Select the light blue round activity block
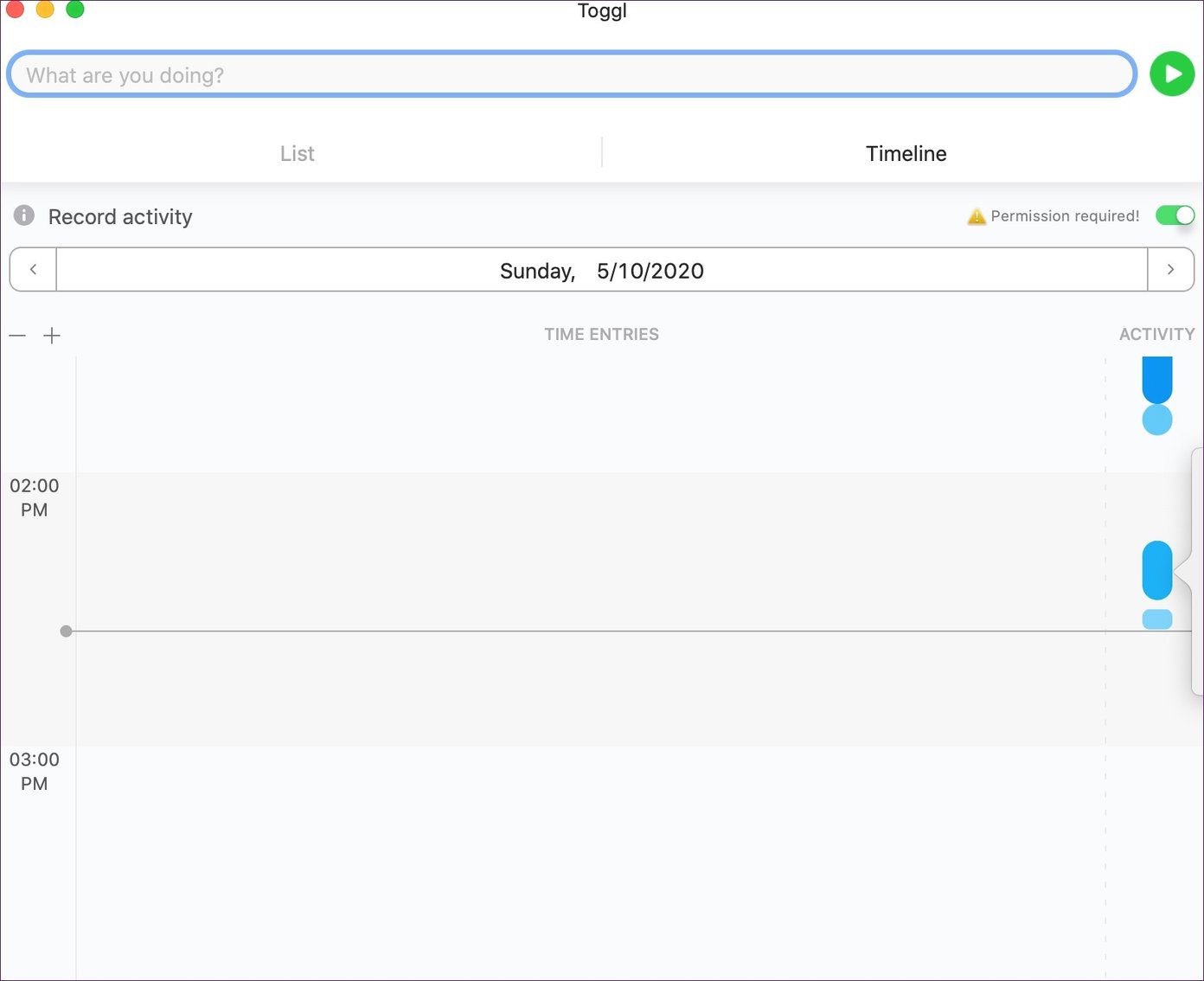This screenshot has width=1204, height=981. 1157,420
